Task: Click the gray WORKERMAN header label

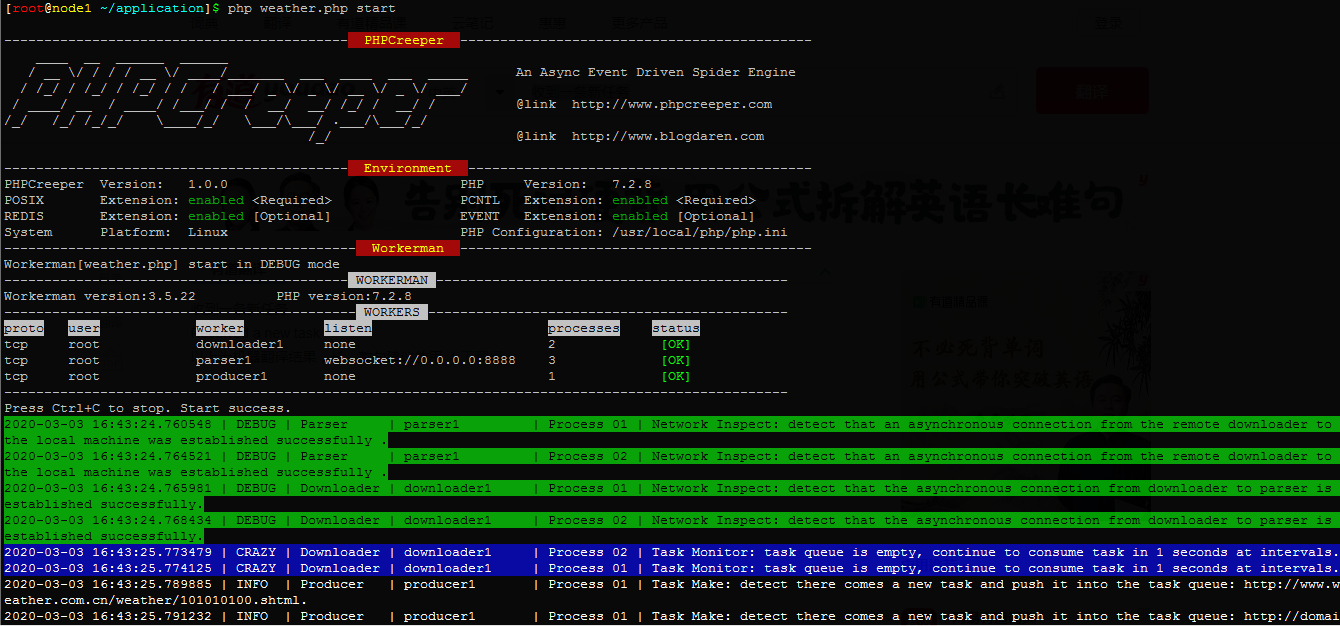Action: [x=392, y=280]
